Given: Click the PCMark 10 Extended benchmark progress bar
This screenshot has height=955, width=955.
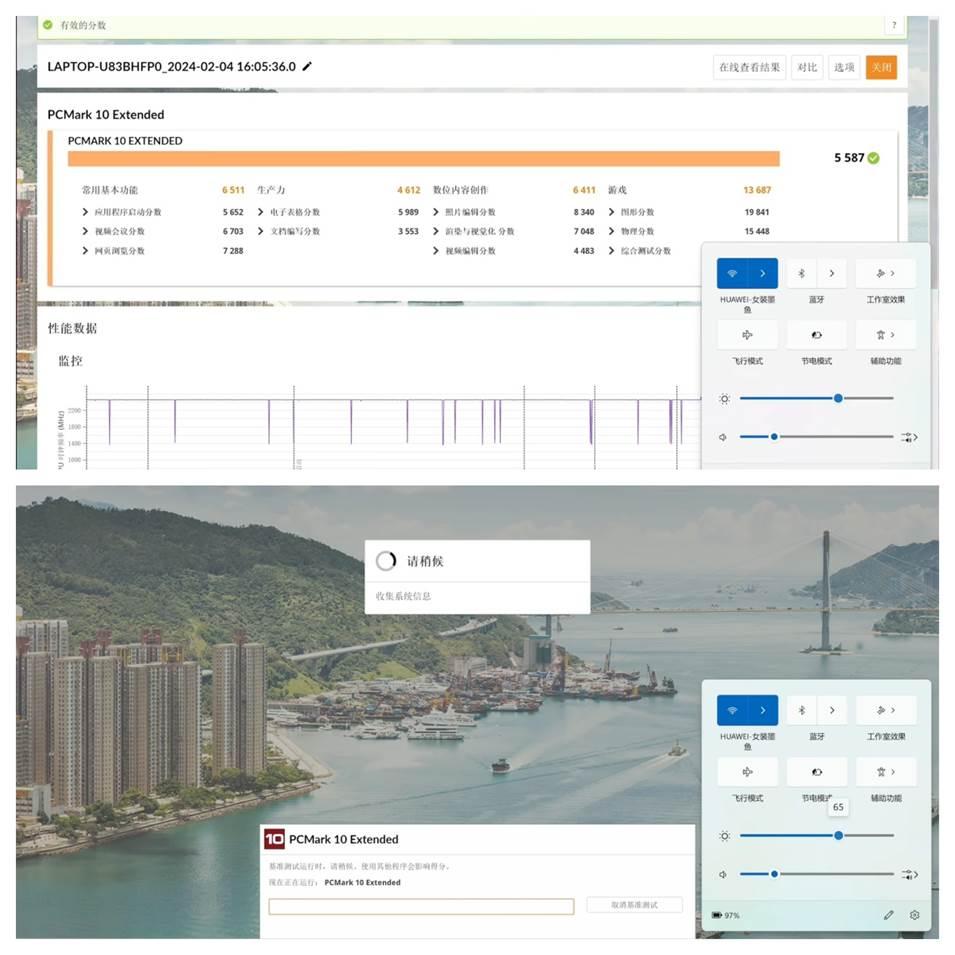Looking at the screenshot, I should (421, 906).
